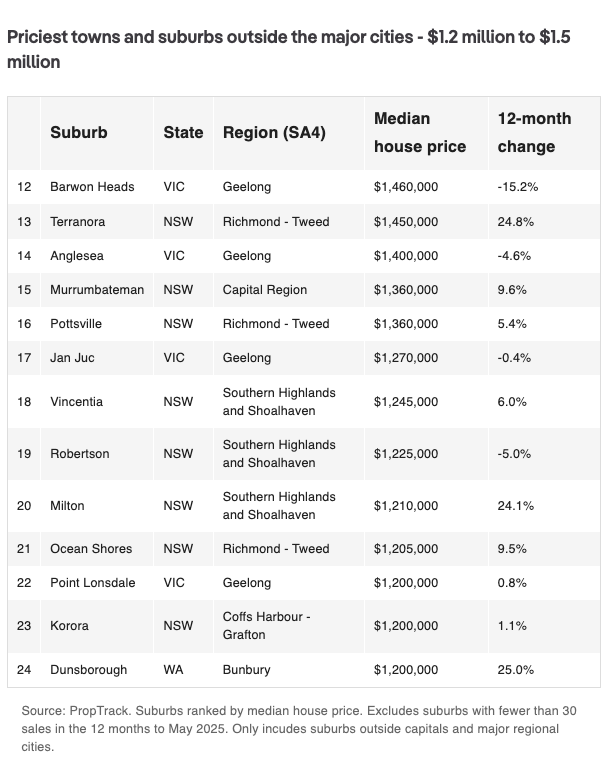This screenshot has width=612, height=763.
Task: Click the table title heading text
Action: point(288,49)
